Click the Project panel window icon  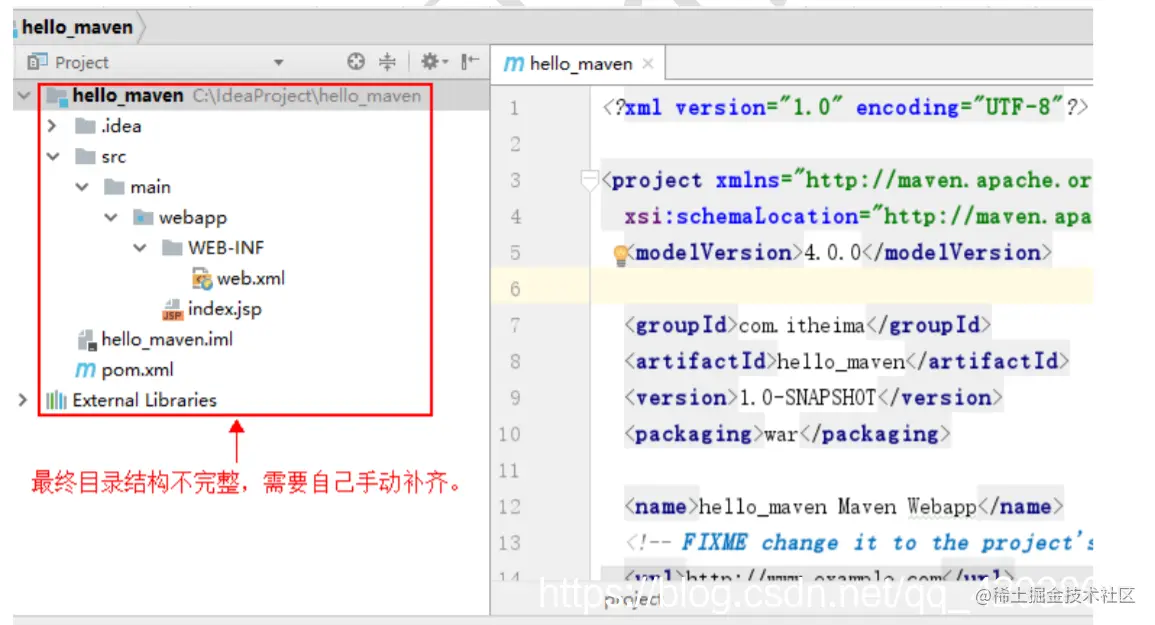(x=37, y=62)
